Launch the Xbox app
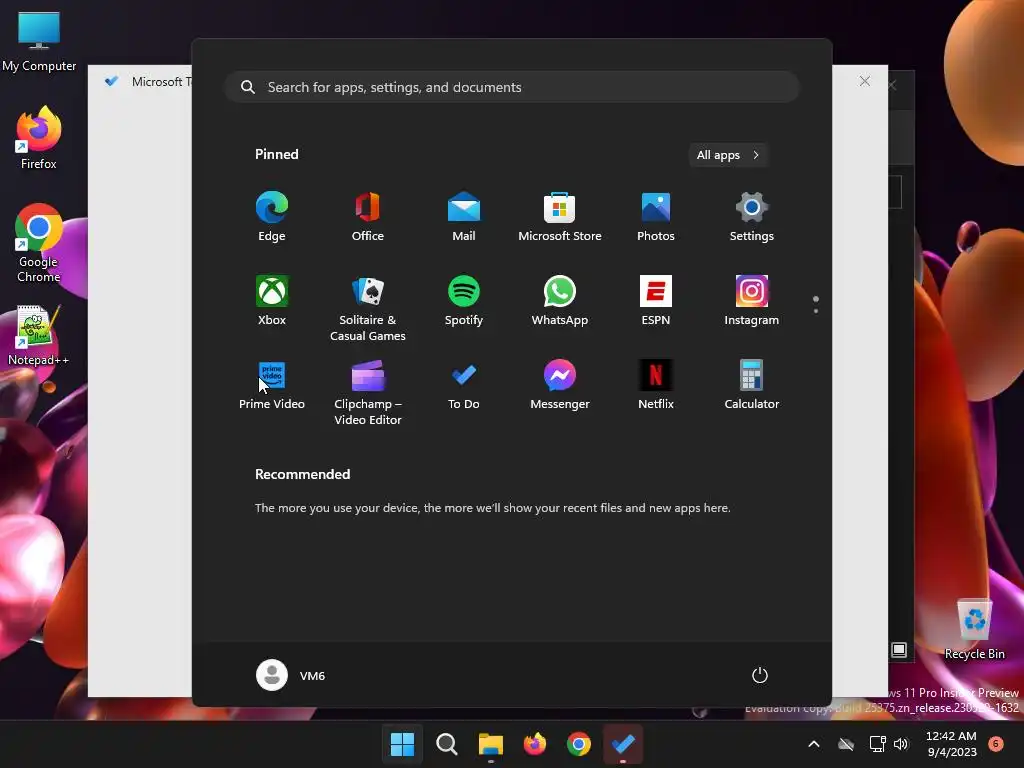1024x768 pixels. [272, 300]
